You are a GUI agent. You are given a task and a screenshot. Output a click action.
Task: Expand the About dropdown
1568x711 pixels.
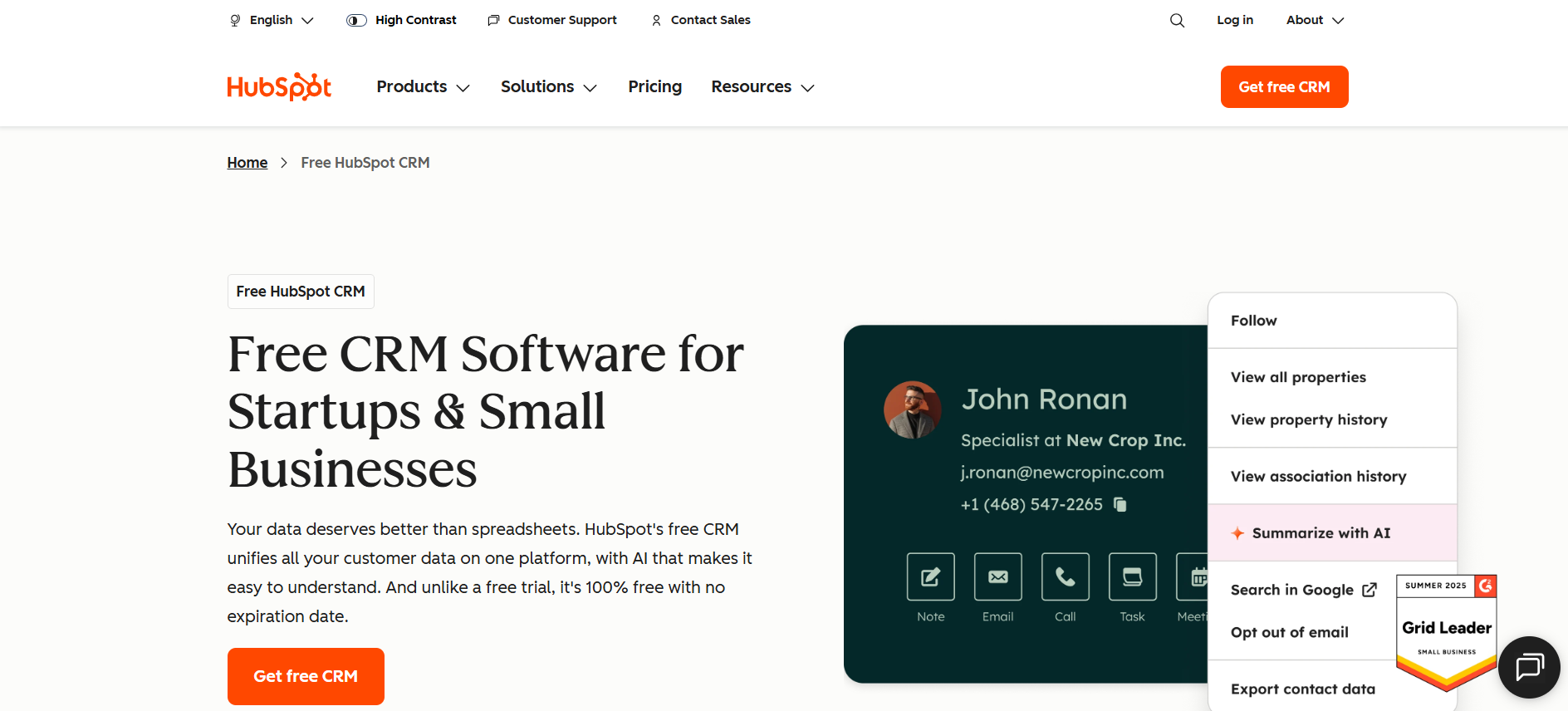(1315, 20)
